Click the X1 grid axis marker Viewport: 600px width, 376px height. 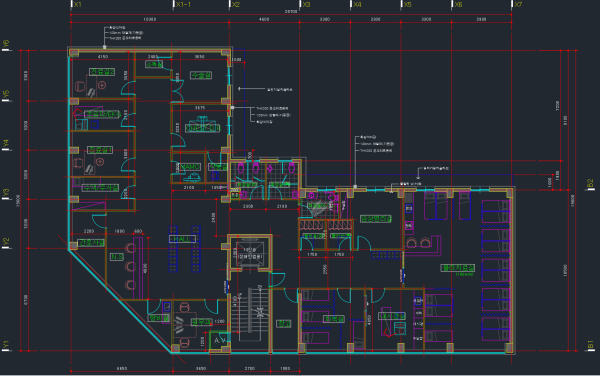pyautogui.click(x=77, y=4)
